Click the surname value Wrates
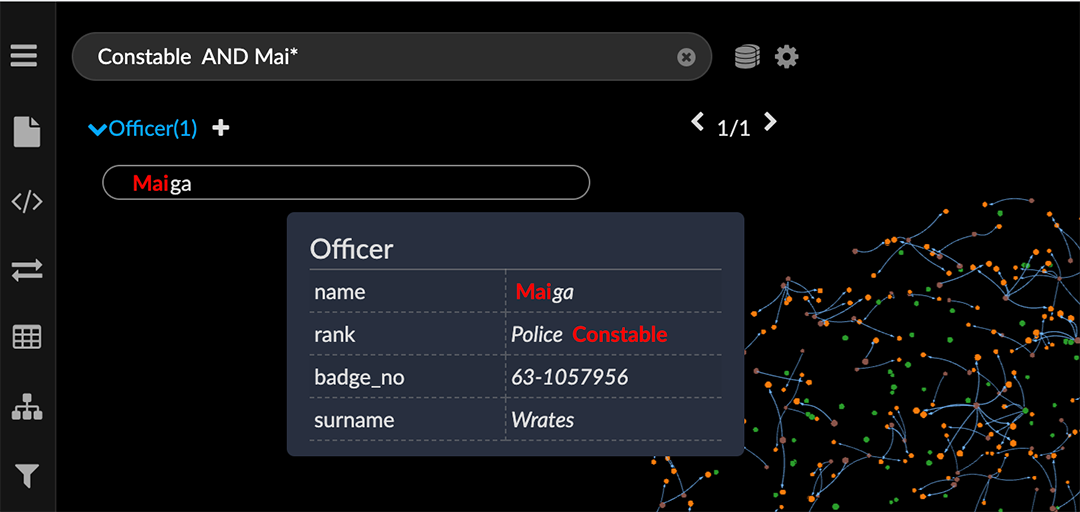1080x512 pixels. pos(542,420)
